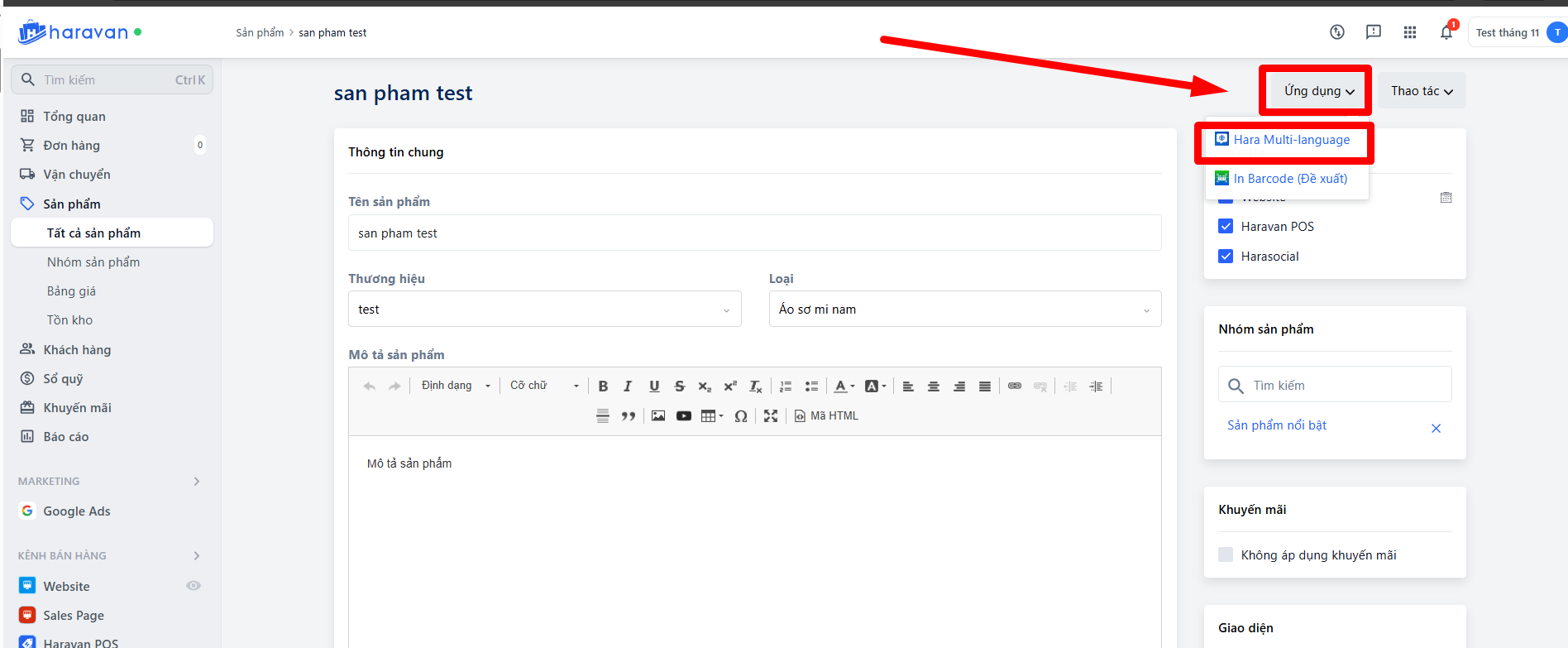This screenshot has width=1568, height=648.
Task: Expand the Loại product type dropdown
Action: (964, 310)
